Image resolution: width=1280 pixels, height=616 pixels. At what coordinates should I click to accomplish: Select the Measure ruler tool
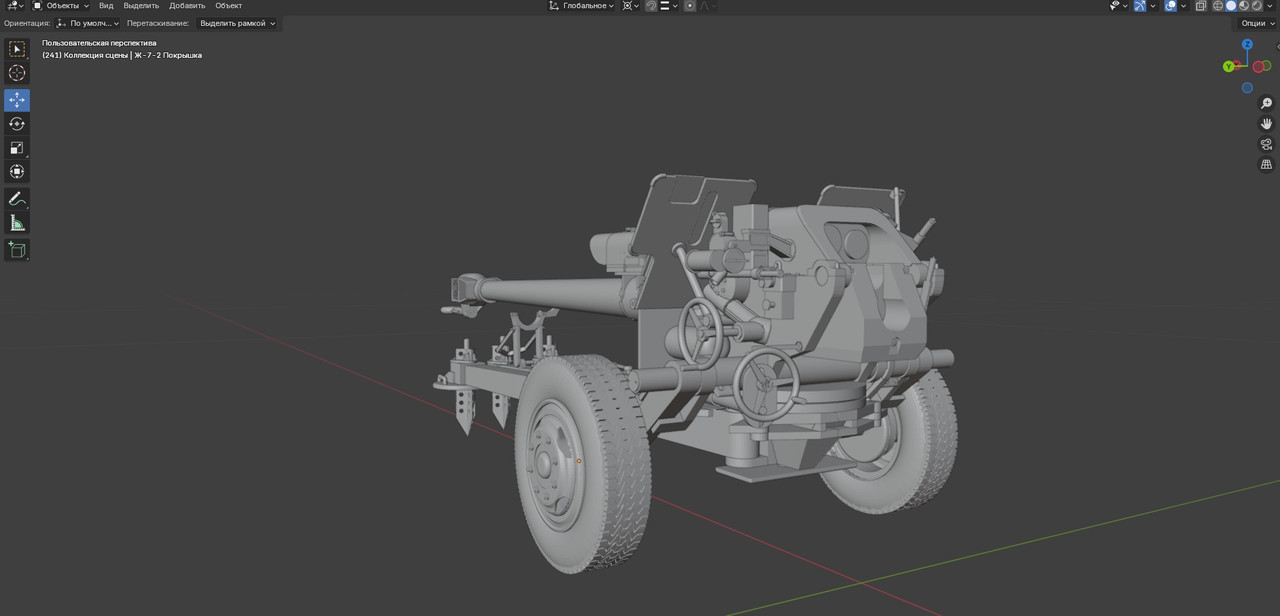17,223
